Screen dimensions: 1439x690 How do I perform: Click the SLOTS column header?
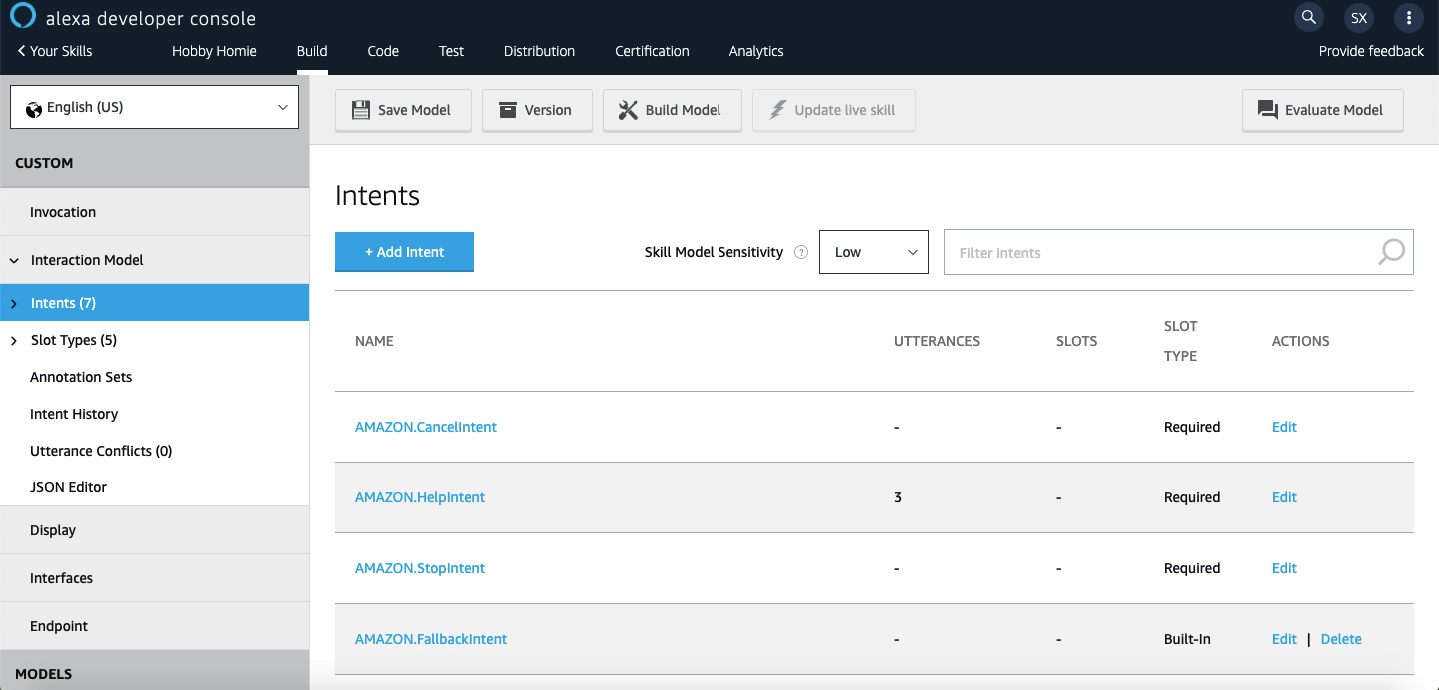(x=1076, y=341)
